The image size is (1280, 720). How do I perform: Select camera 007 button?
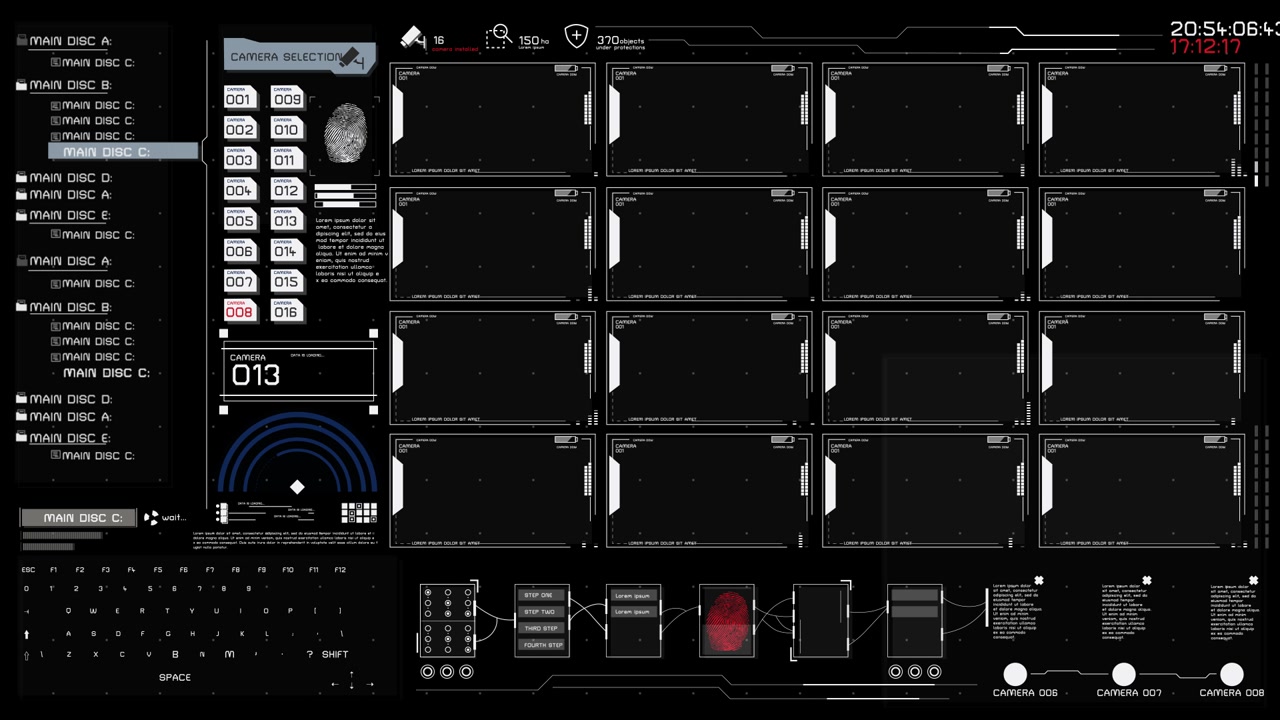(x=240, y=280)
